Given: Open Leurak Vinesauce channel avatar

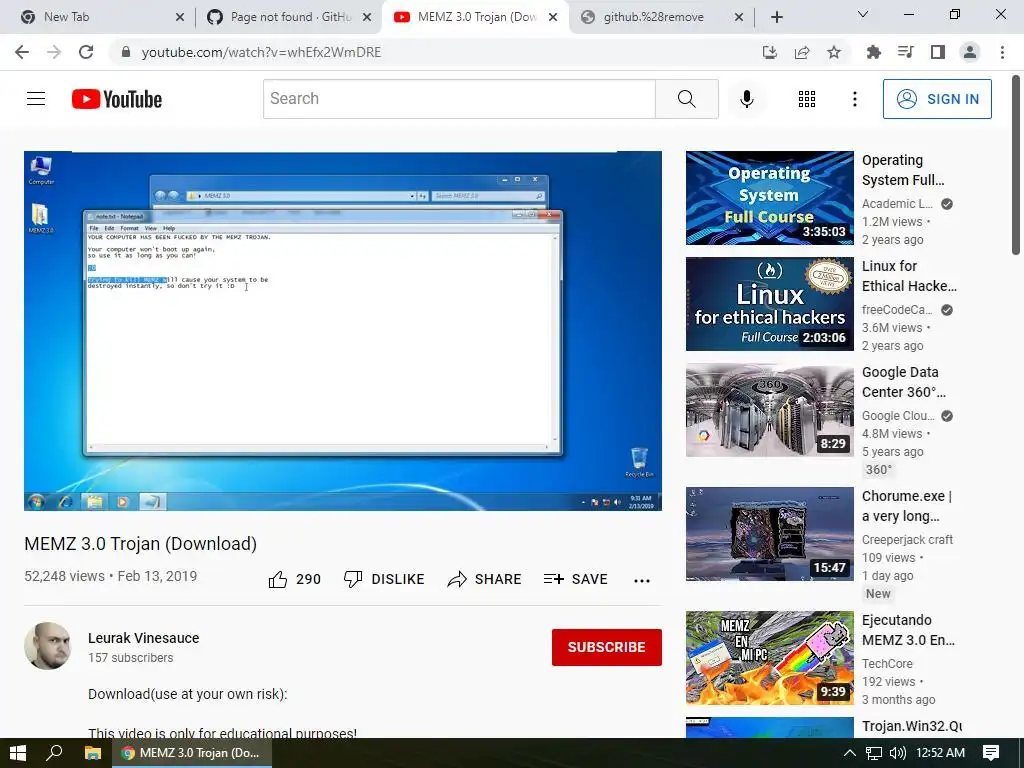Looking at the screenshot, I should click(x=48, y=646).
